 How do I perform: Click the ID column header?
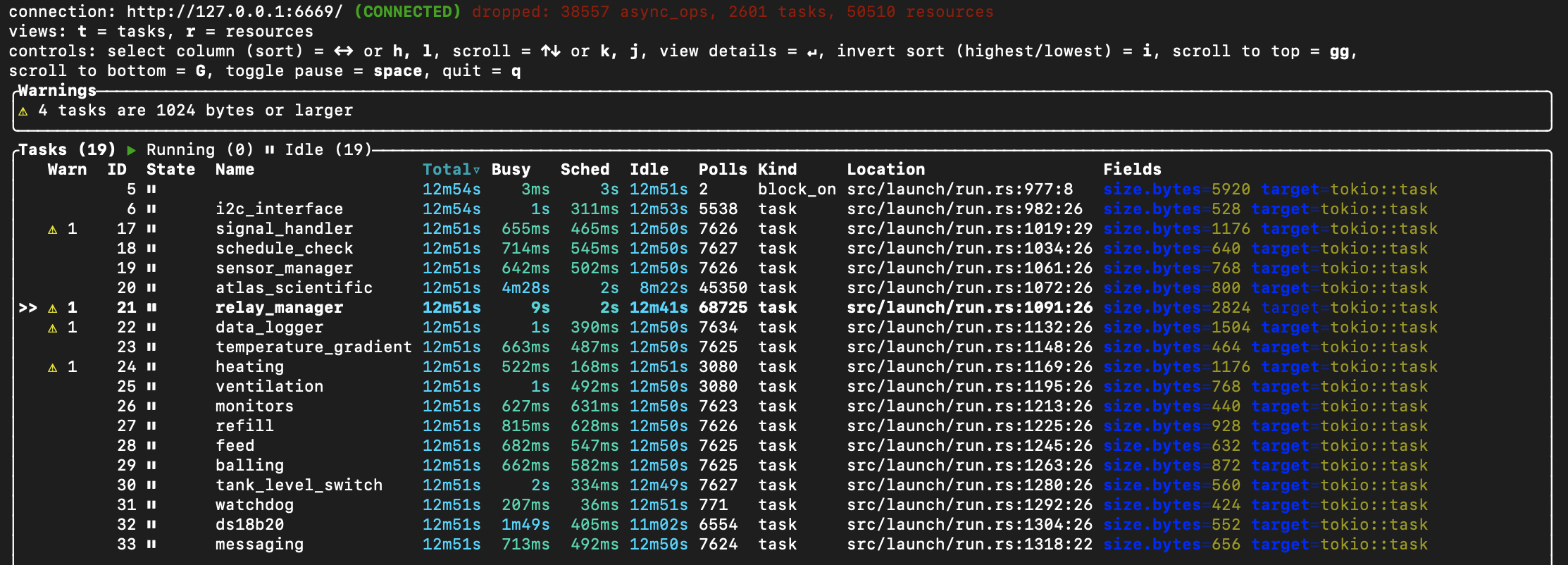coord(117,170)
